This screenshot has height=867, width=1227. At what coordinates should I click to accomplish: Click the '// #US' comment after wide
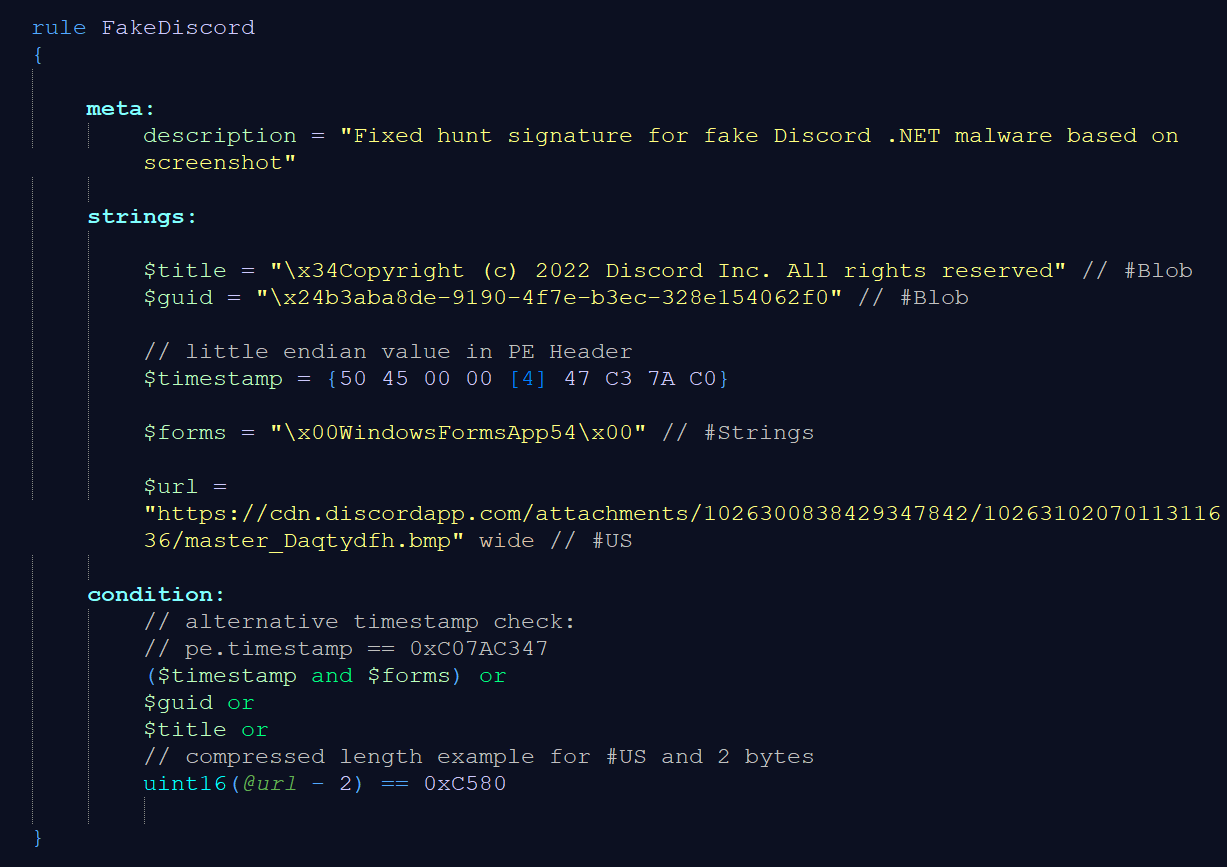(x=591, y=541)
